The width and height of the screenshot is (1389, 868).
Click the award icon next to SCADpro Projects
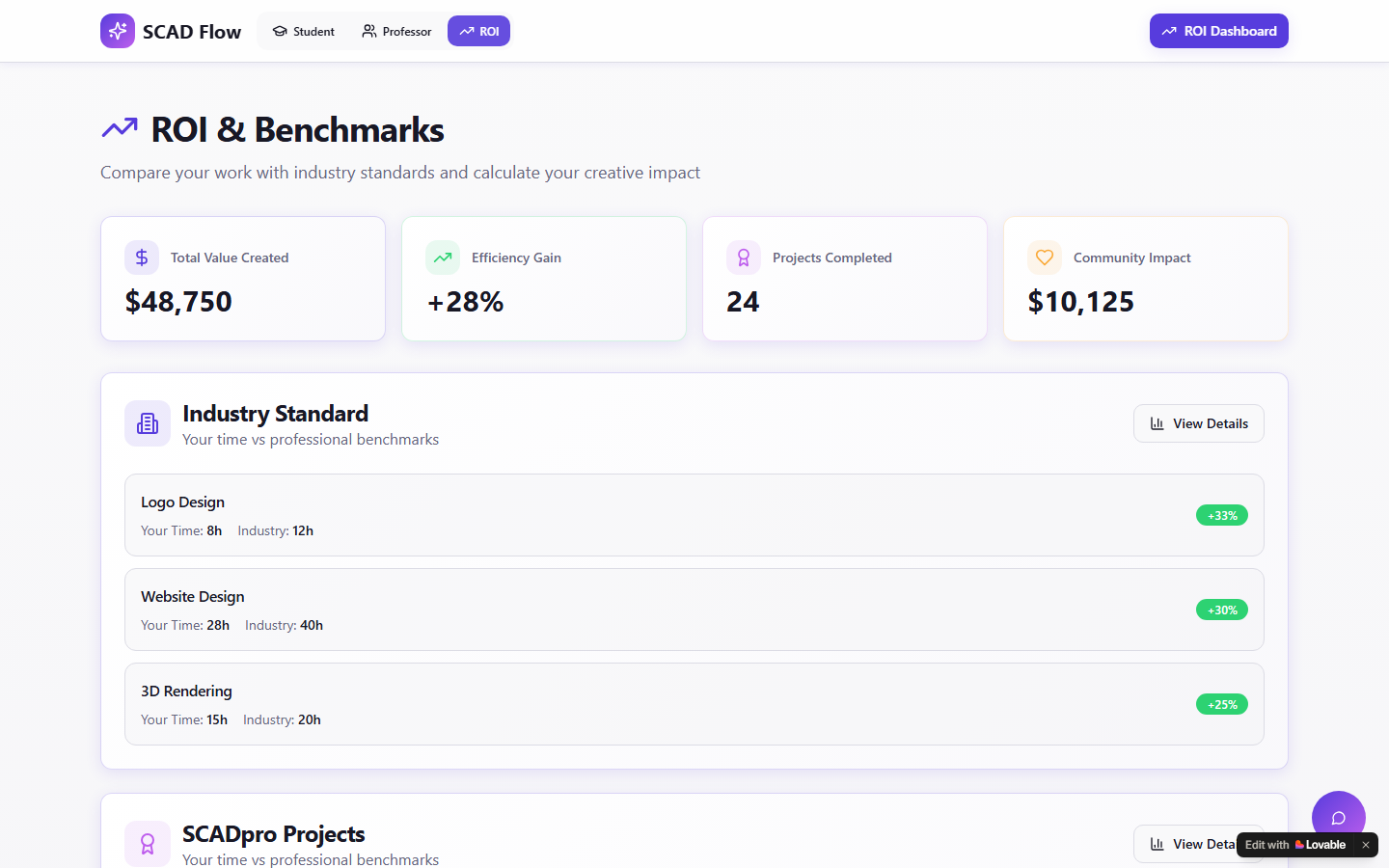pos(148,844)
